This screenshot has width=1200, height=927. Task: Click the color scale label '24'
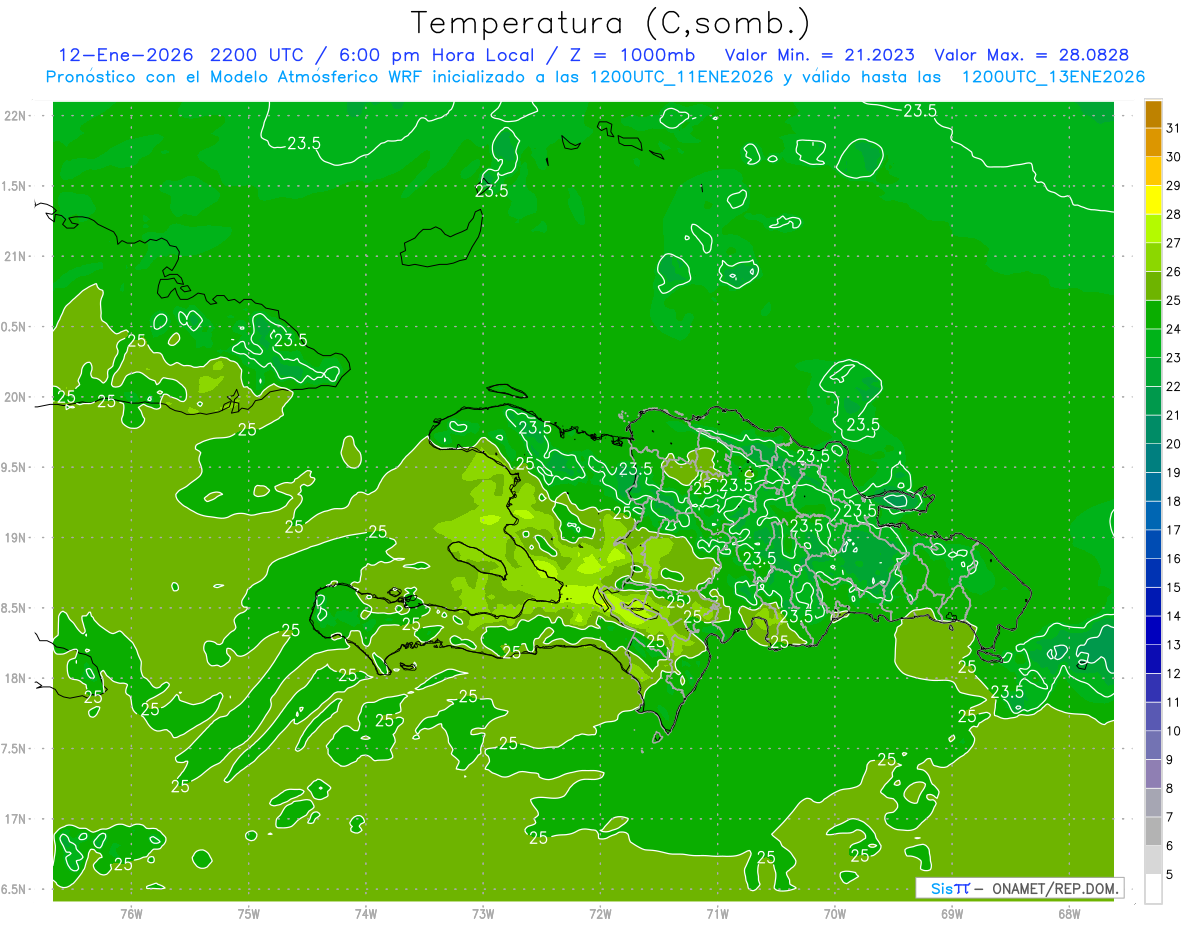1173,329
